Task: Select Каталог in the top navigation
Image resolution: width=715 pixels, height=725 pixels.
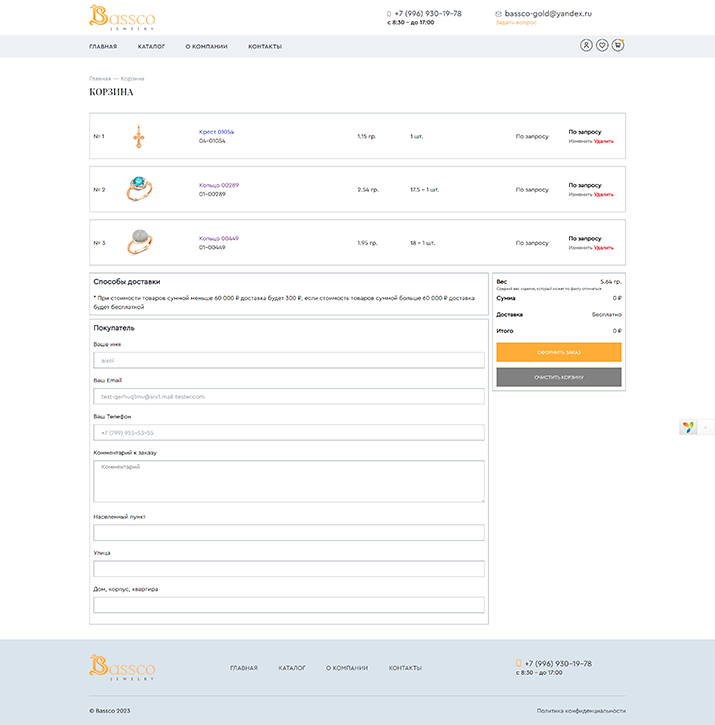Action: 152,47
